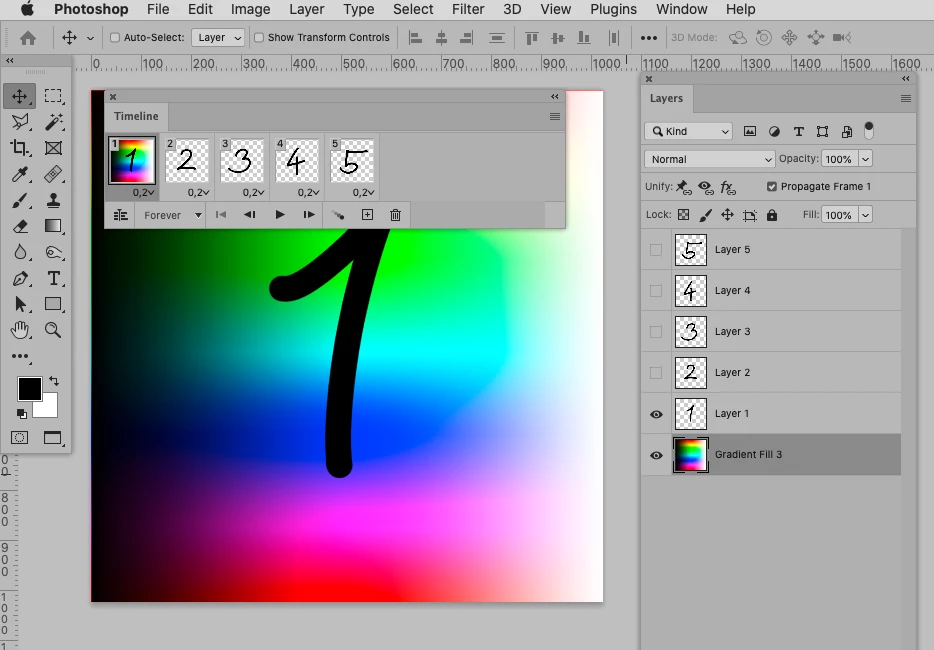Screen dimensions: 934x650
Task: Click the Home button in options bar
Action: 27,38
